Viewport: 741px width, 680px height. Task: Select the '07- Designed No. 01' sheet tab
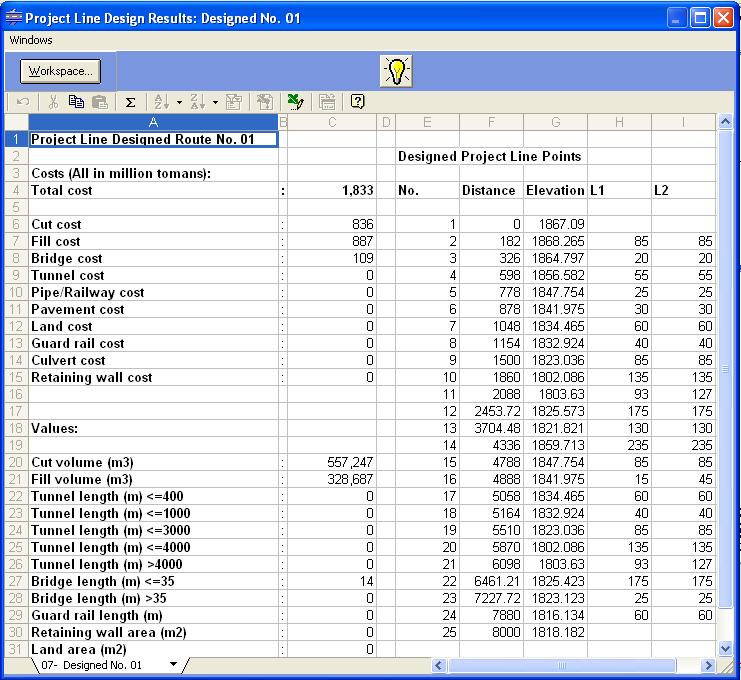coord(91,665)
